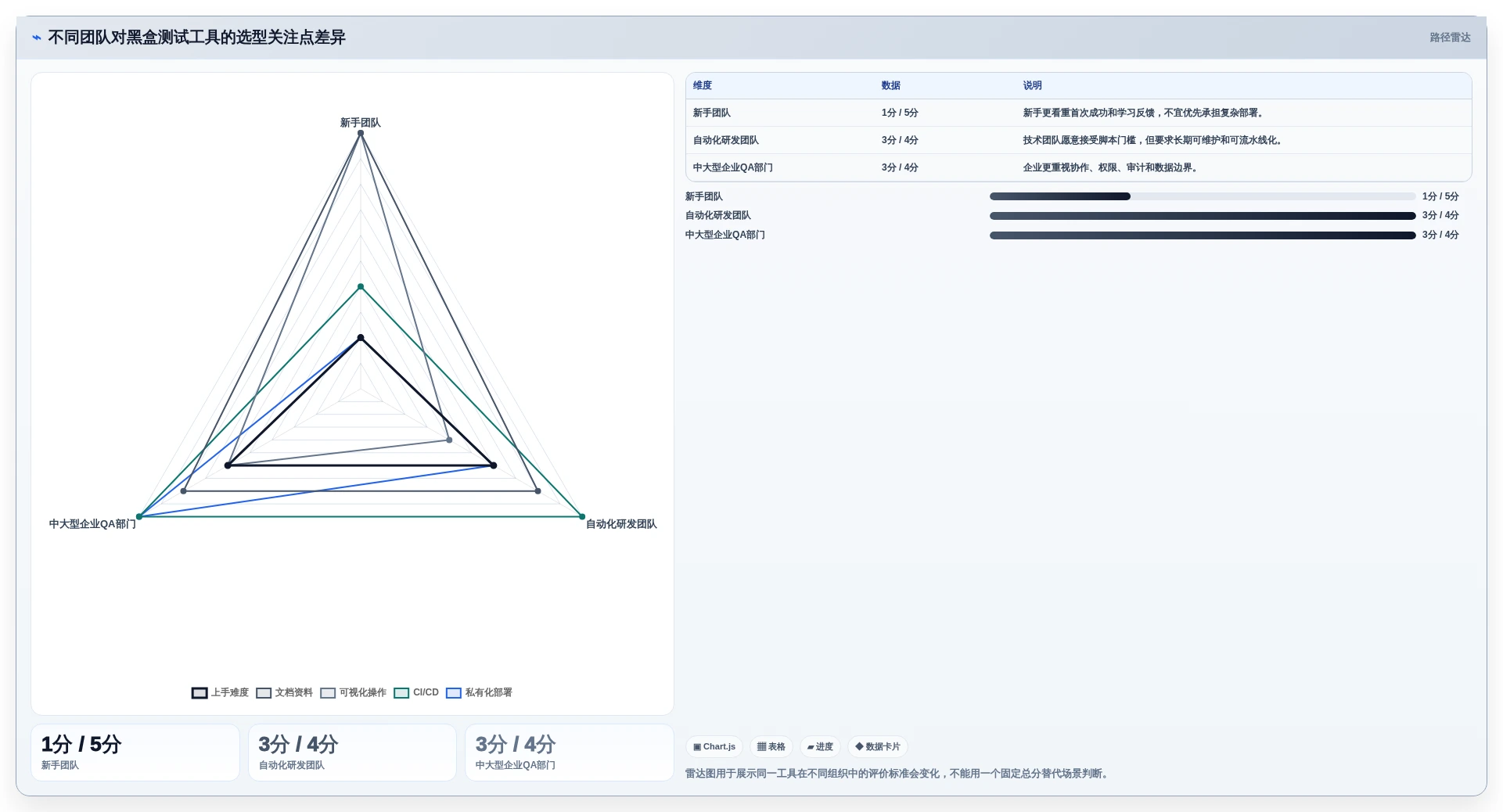
Task: Click the 中大型企业QA部门 progress row label
Action: click(x=725, y=235)
